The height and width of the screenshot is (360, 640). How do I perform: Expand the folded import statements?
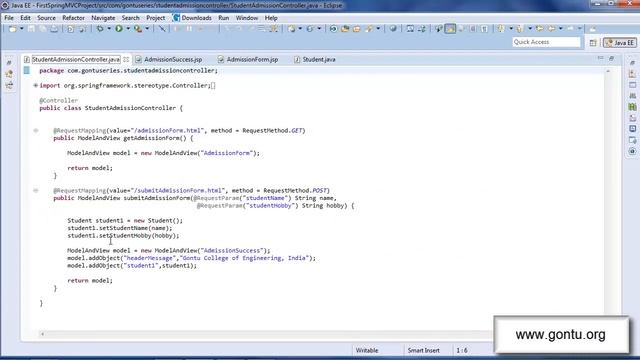tap(36, 86)
